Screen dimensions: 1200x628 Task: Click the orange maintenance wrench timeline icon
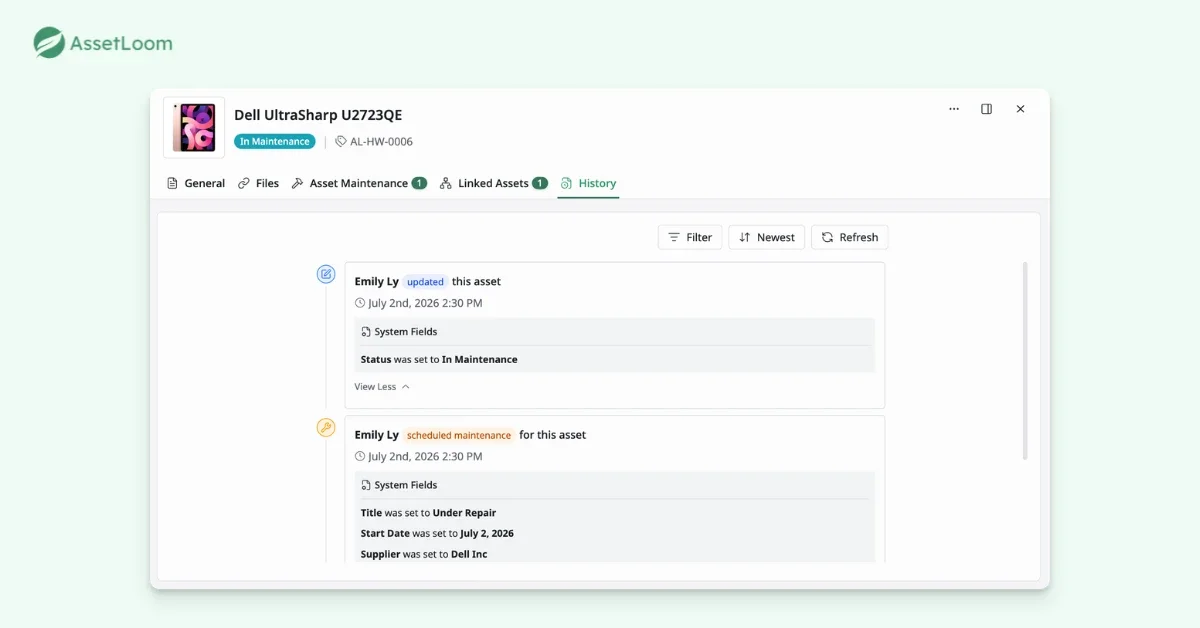[326, 428]
